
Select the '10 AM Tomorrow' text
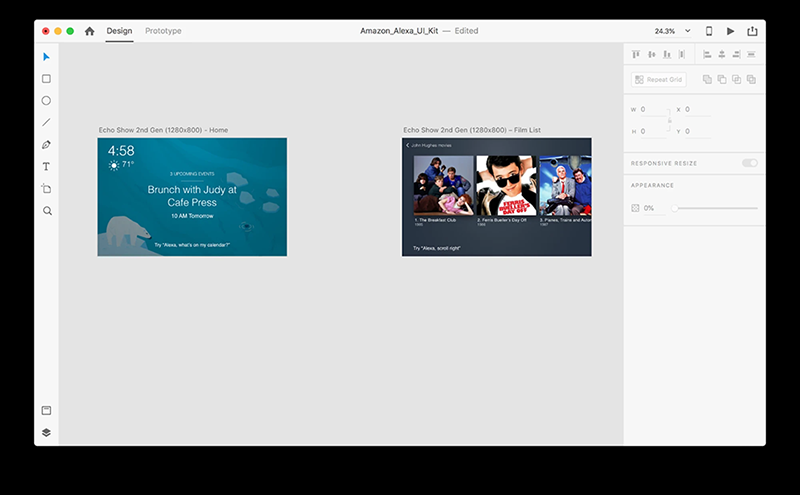coord(192,216)
